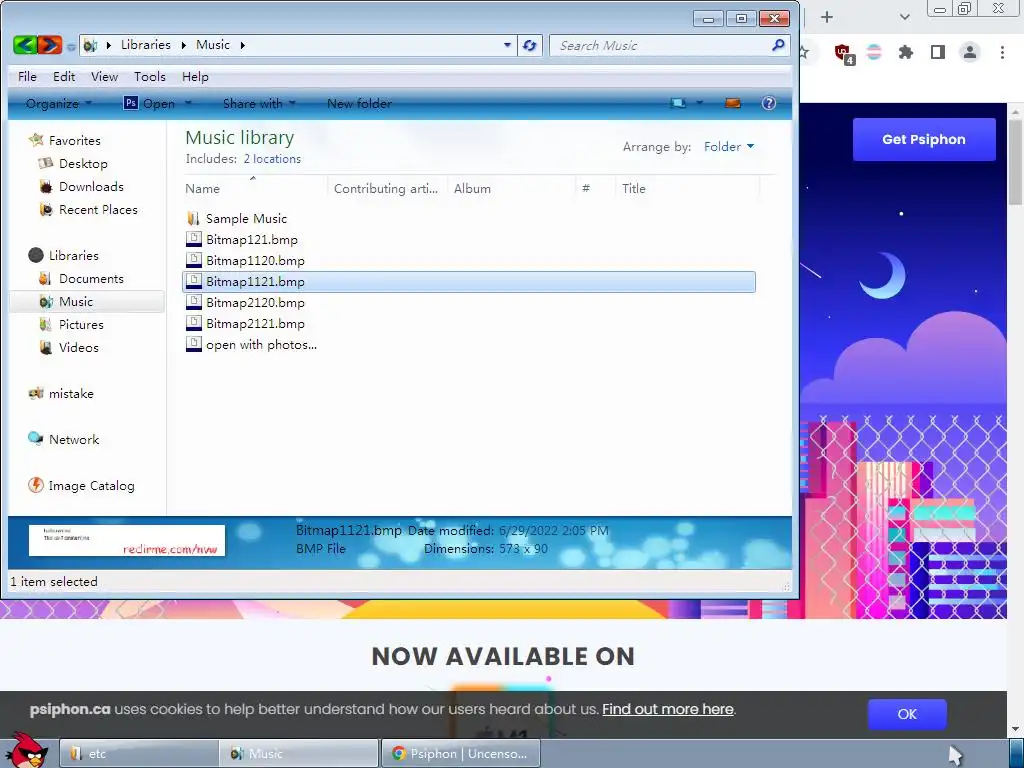
Task: Click New folder in the command bar
Action: point(359,103)
